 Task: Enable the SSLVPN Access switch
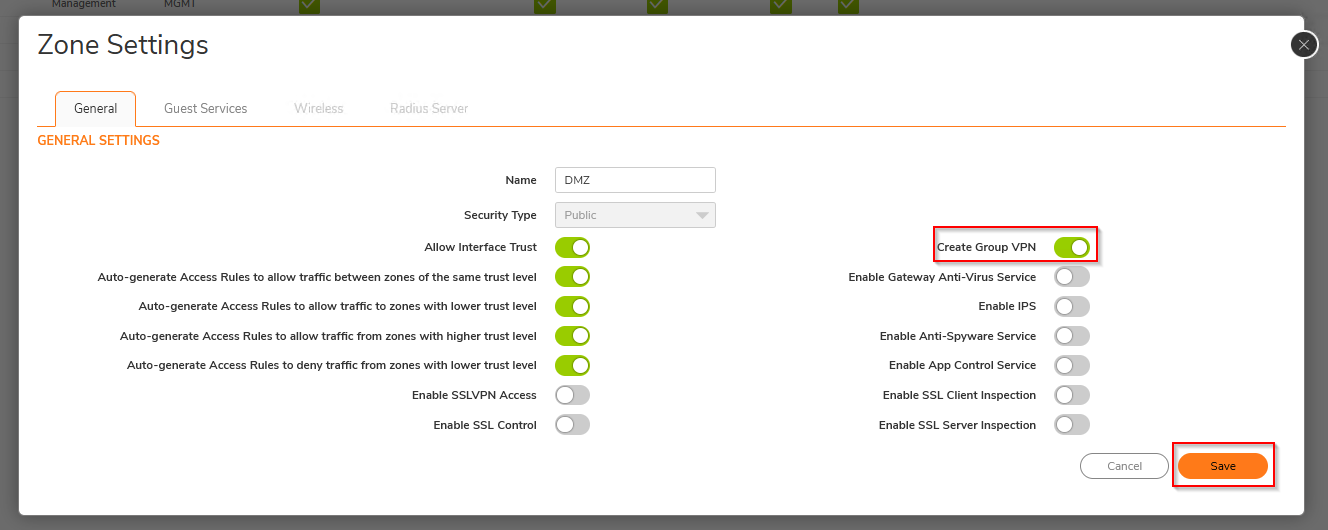tap(572, 395)
